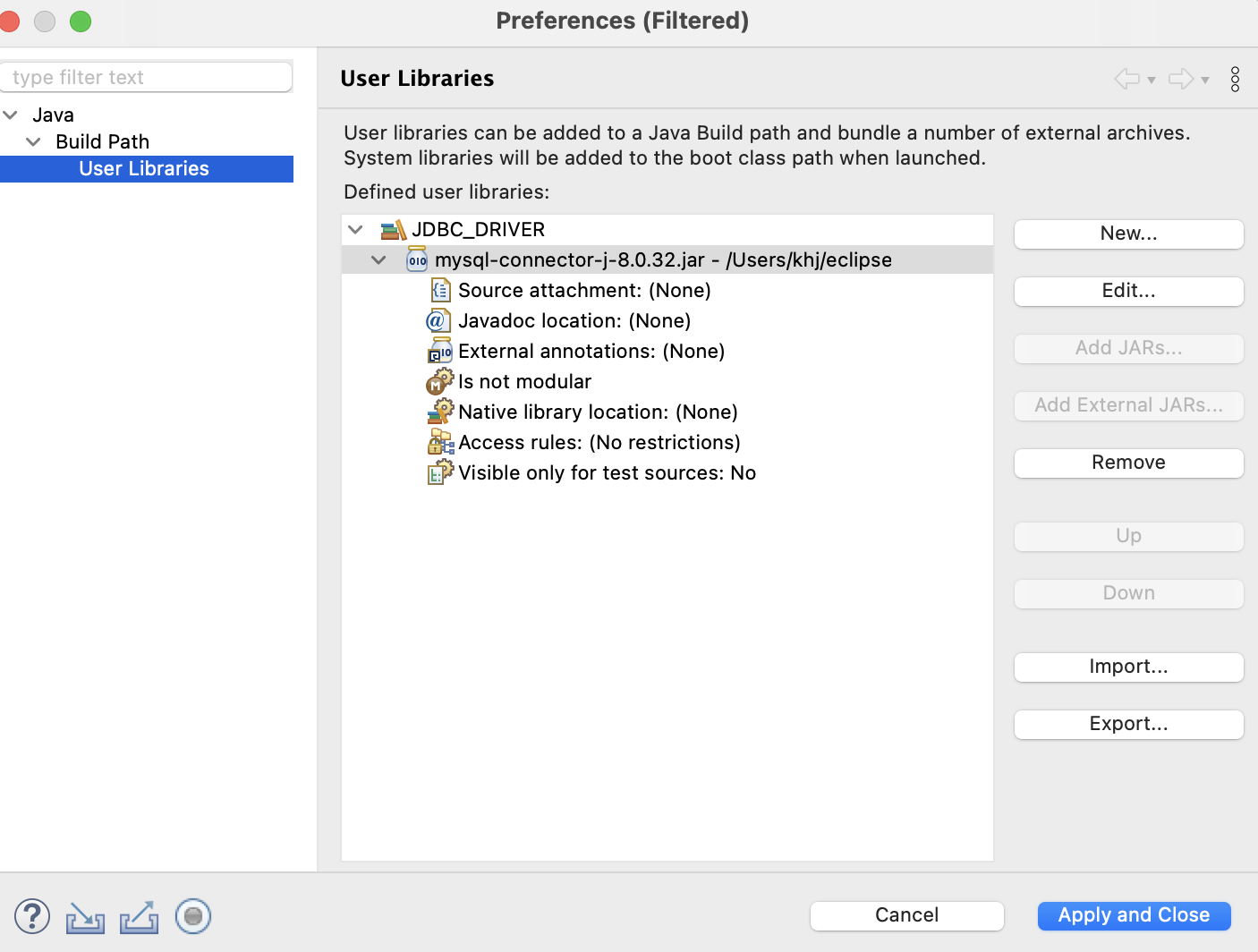Select the Source attachment entry
Screen dimensions: 1258x952
tap(584, 291)
